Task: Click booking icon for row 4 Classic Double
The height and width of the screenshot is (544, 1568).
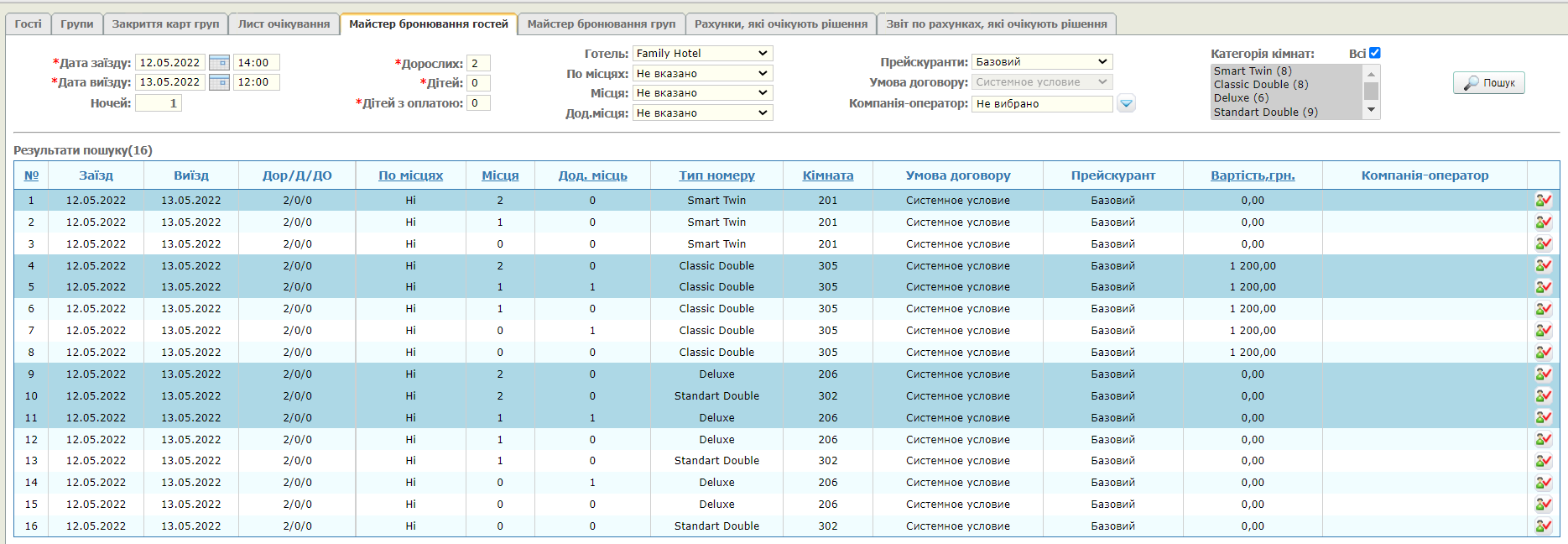Action: pyautogui.click(x=1543, y=265)
